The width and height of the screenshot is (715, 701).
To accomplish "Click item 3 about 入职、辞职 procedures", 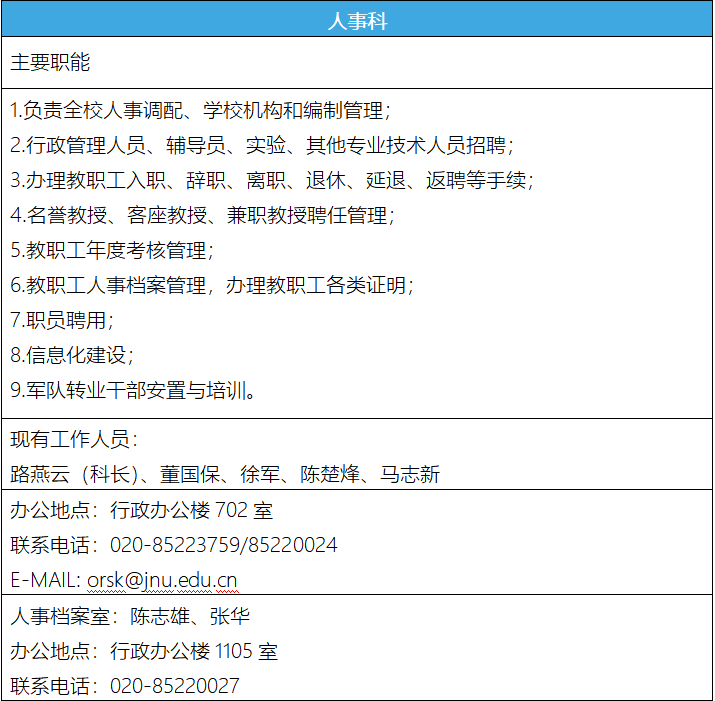I will pos(272,180).
